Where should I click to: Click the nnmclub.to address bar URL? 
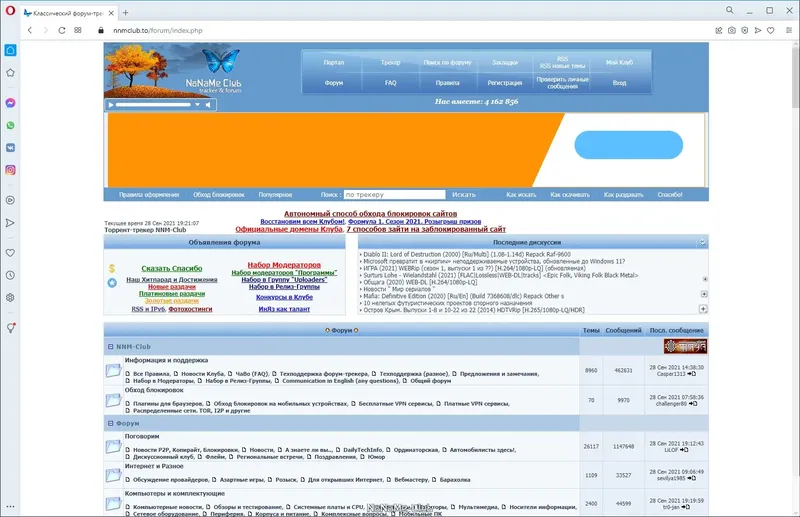coord(158,31)
